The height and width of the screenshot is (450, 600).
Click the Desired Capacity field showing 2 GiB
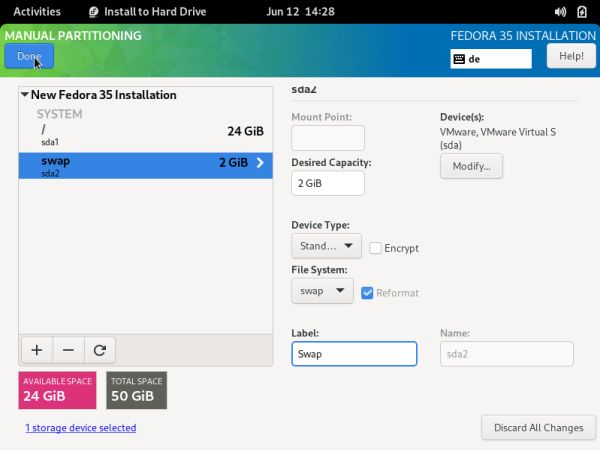(328, 183)
